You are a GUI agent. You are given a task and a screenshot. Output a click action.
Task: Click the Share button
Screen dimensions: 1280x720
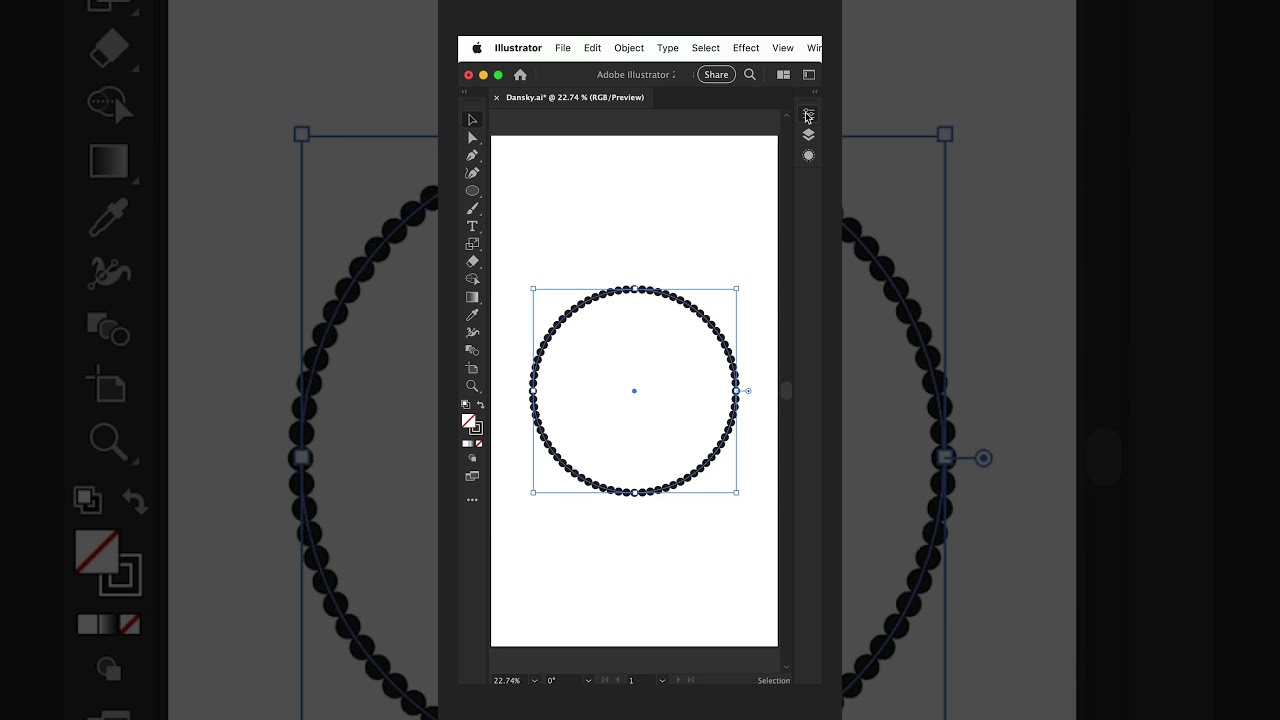(x=716, y=75)
